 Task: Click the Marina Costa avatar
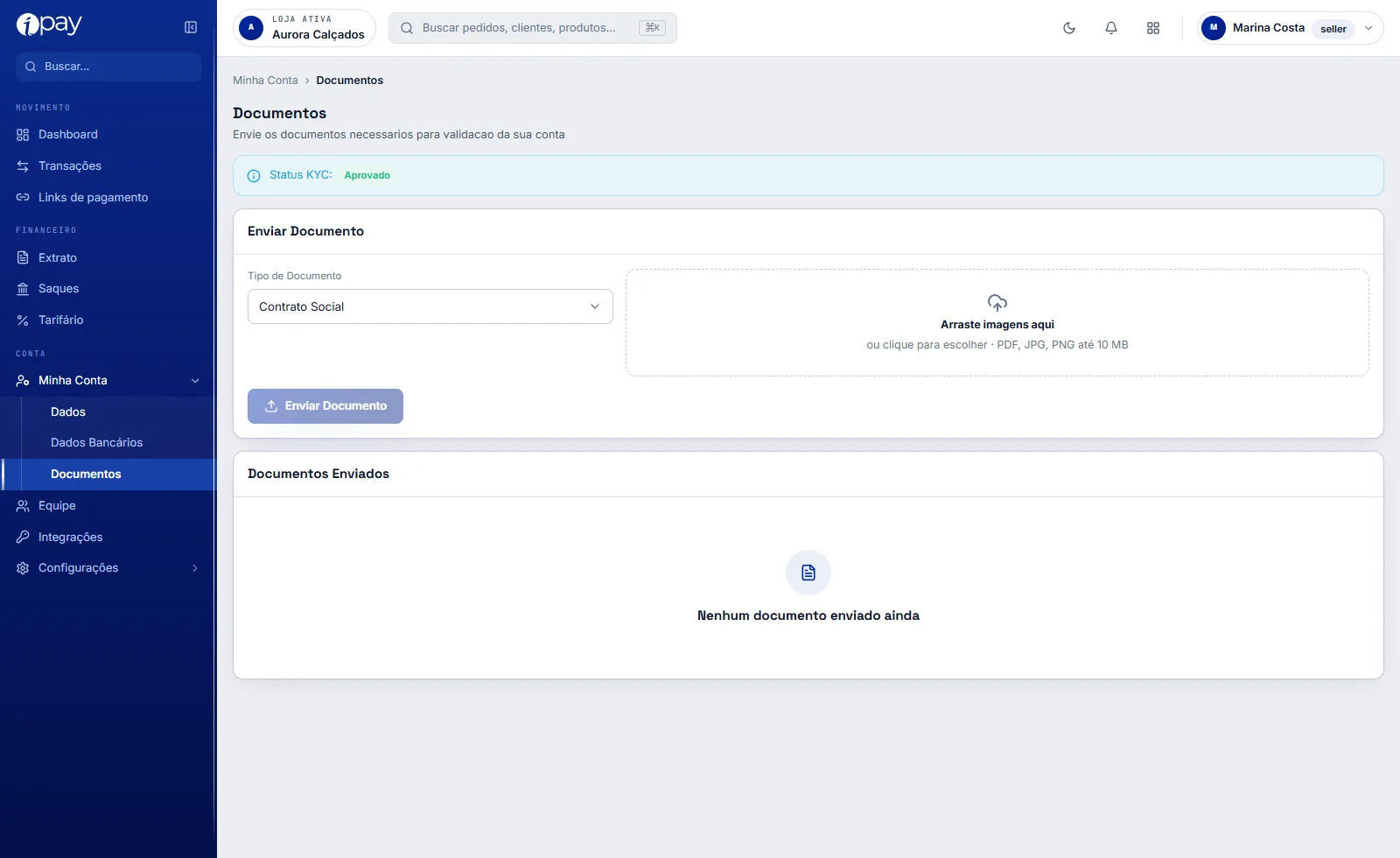(x=1214, y=28)
